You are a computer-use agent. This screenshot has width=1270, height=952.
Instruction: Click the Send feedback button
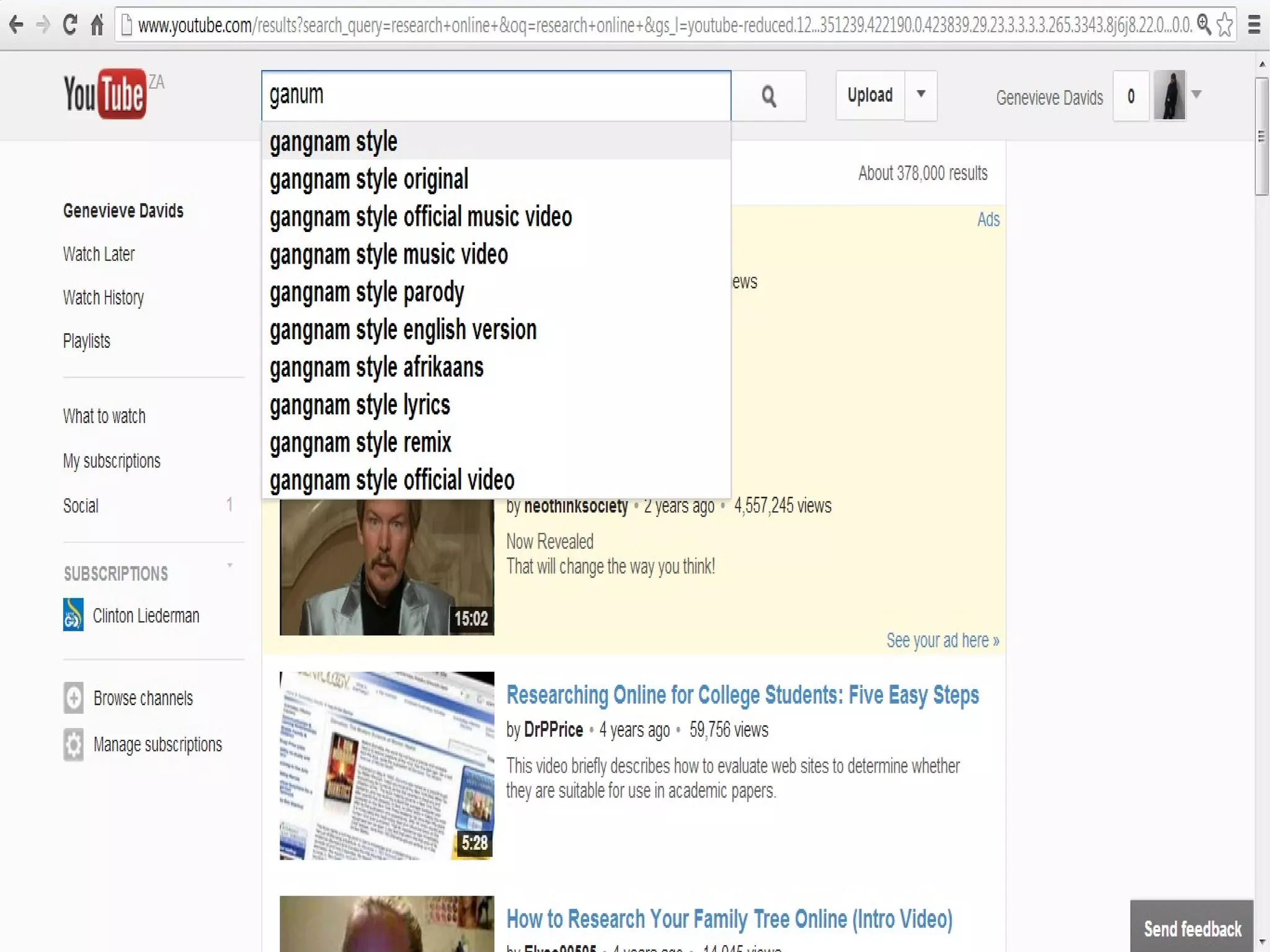(1192, 928)
